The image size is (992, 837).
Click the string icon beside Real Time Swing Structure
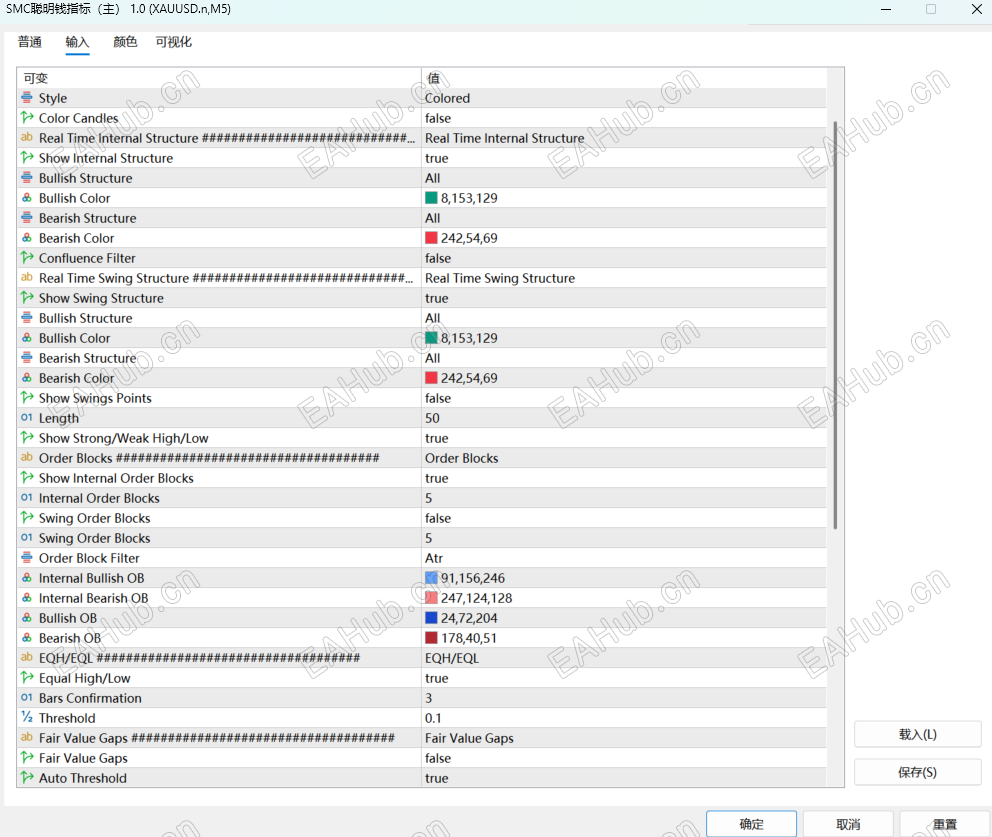coord(27,278)
